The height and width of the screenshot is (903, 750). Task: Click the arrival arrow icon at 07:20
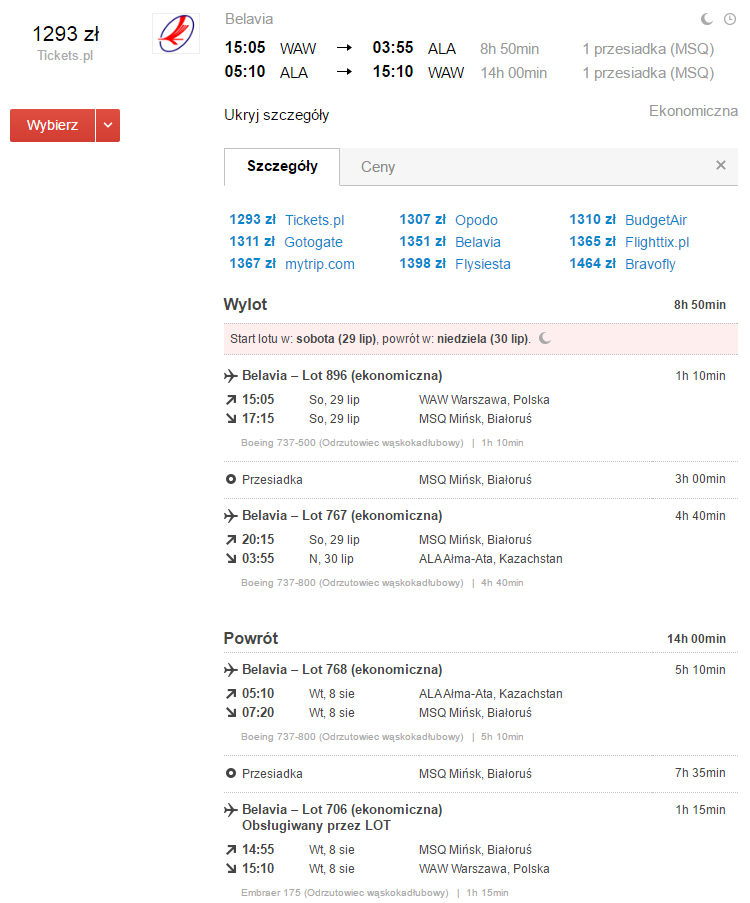(231, 712)
